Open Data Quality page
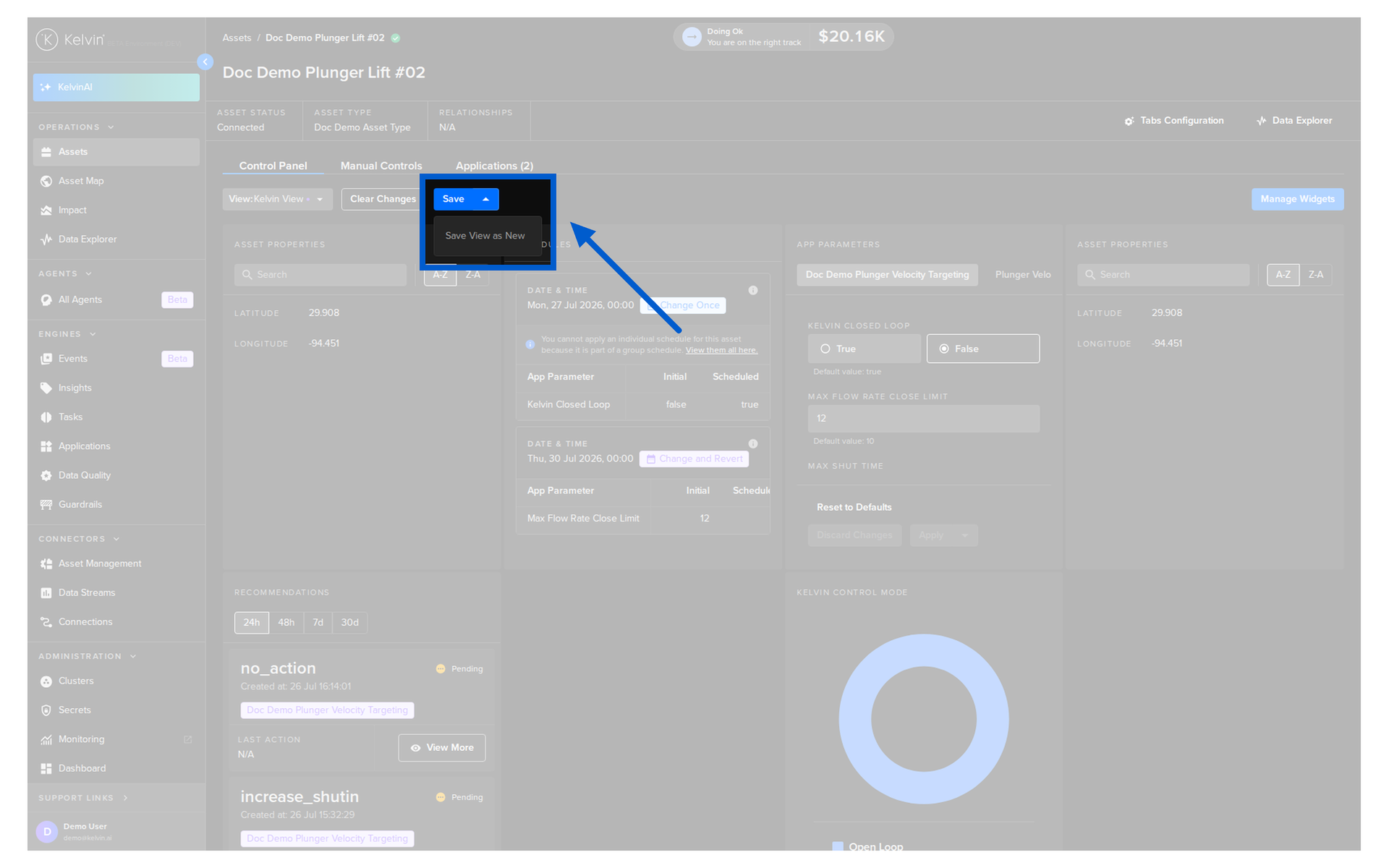The image size is (1389, 868). (116, 475)
